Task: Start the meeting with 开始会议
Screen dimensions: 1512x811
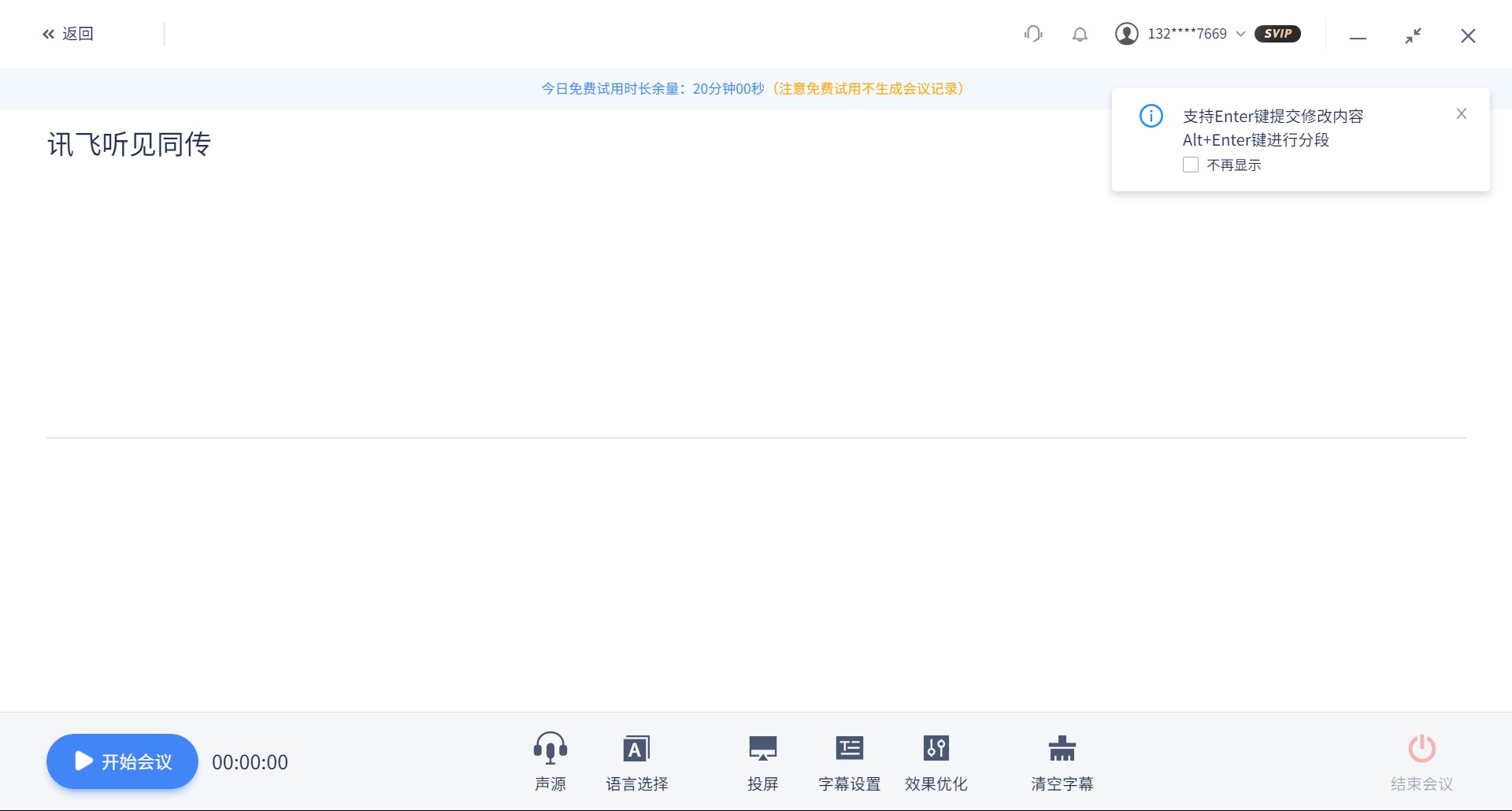Action: coord(122,761)
